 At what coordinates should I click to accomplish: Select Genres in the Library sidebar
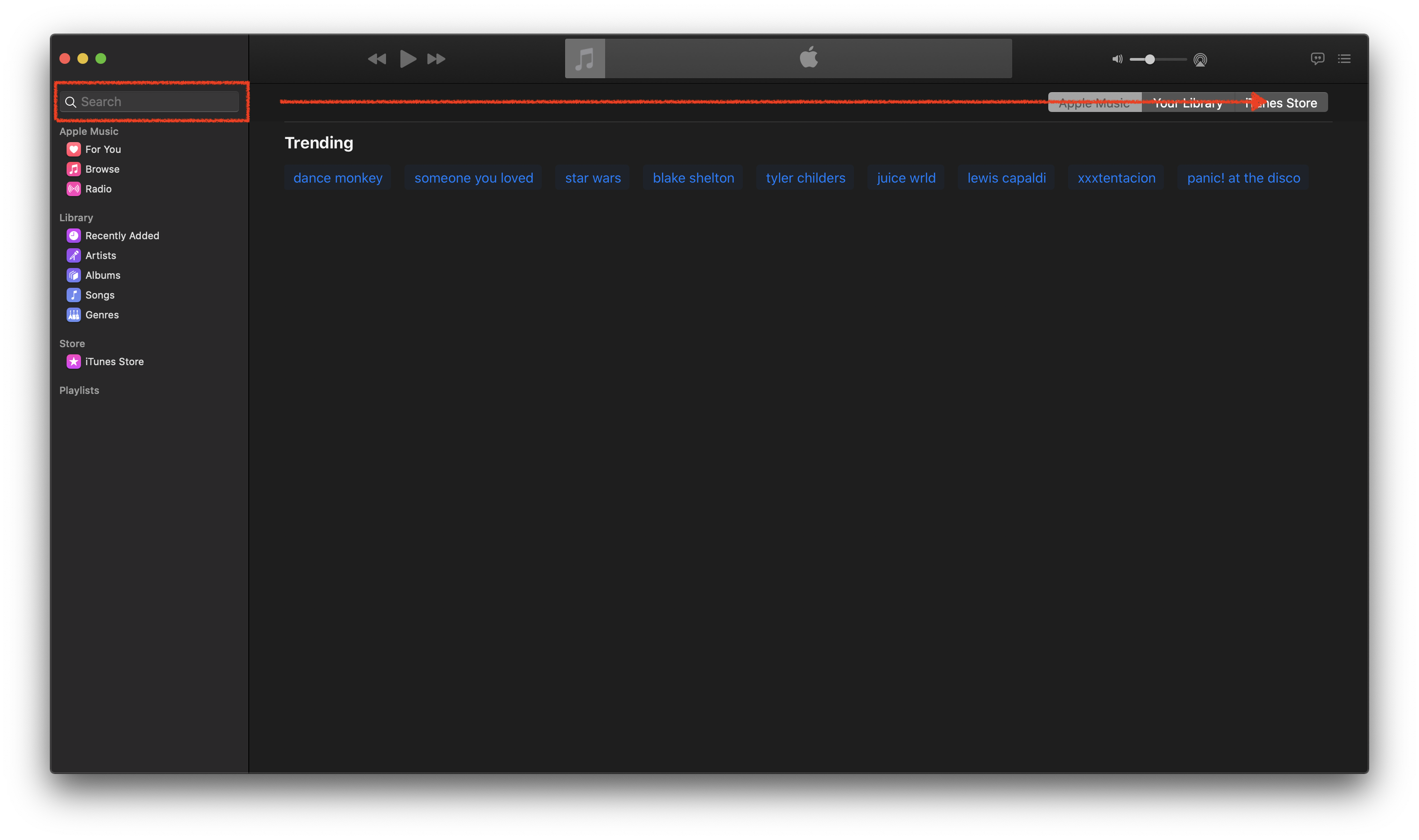102,315
